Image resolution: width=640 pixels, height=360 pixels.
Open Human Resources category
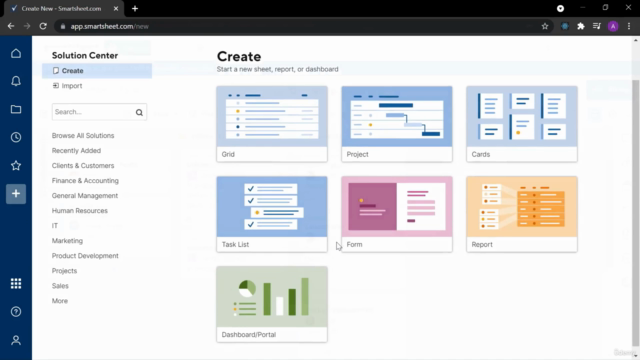tap(80, 211)
